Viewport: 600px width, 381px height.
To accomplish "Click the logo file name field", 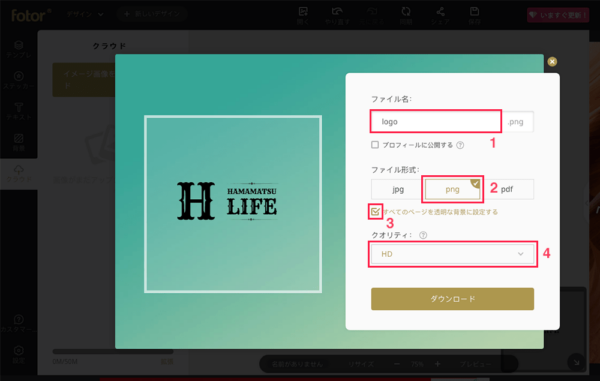I will [x=436, y=122].
